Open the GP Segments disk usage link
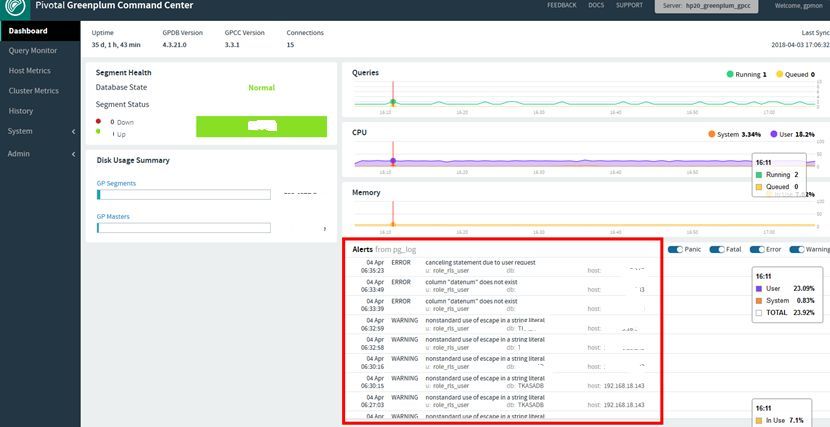Screen dimensions: 830x427 (116, 184)
